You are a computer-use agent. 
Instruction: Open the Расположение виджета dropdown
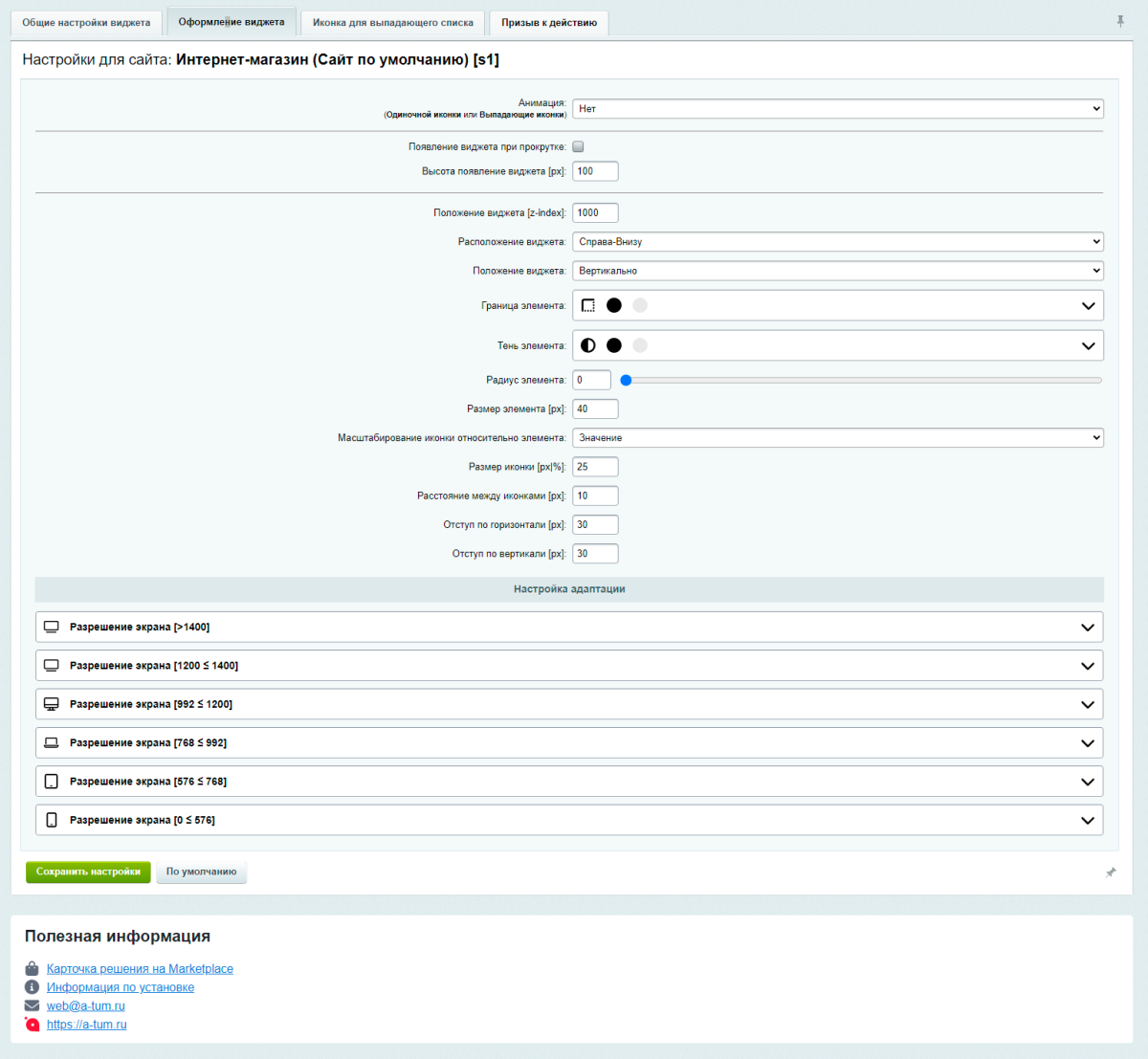[837, 242]
